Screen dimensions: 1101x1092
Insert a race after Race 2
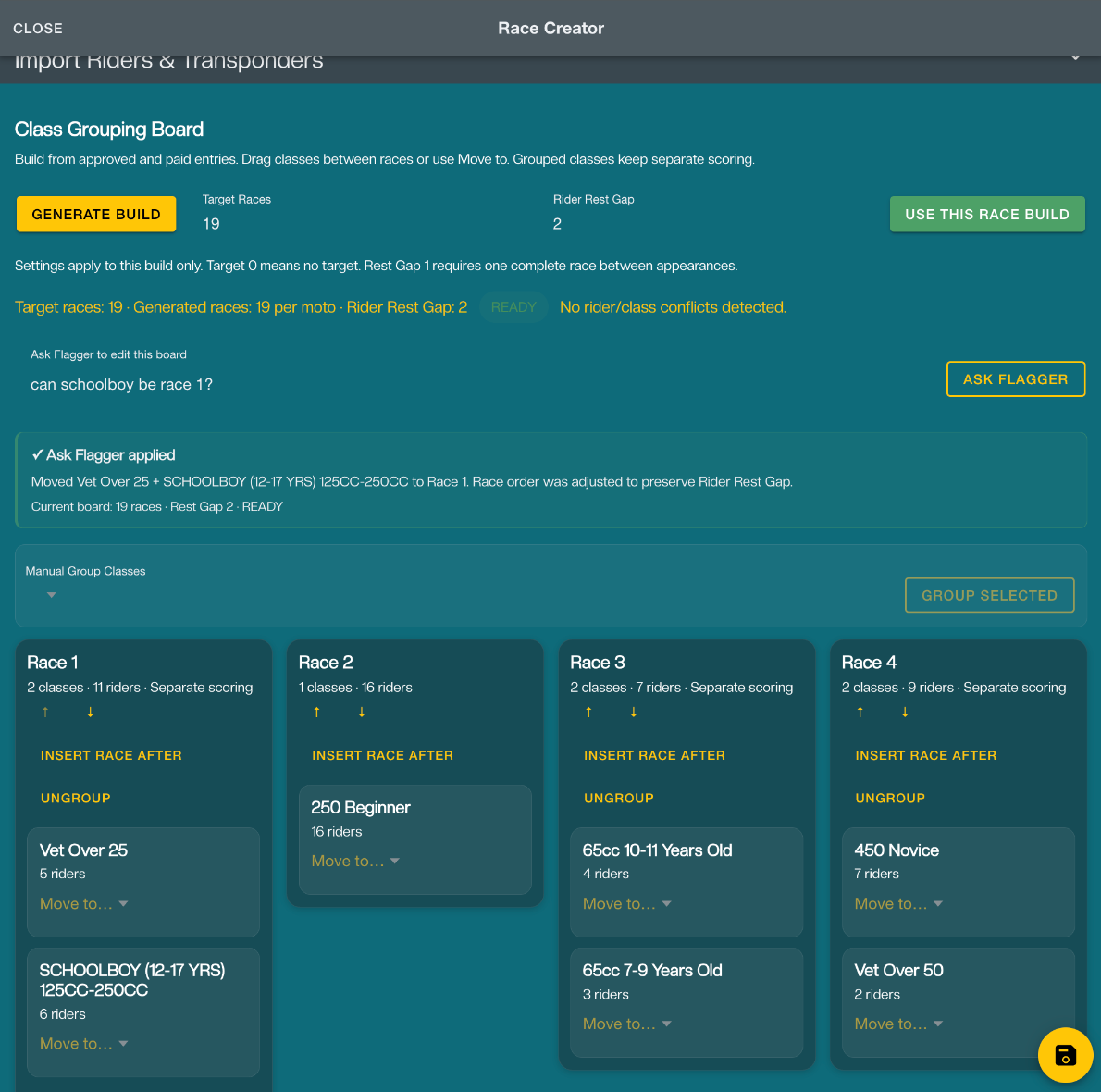click(383, 756)
